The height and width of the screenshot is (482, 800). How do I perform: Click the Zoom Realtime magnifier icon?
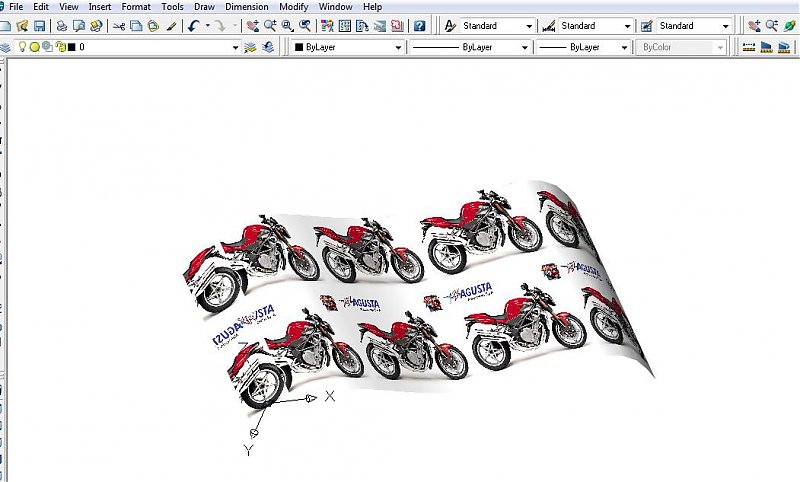click(270, 26)
